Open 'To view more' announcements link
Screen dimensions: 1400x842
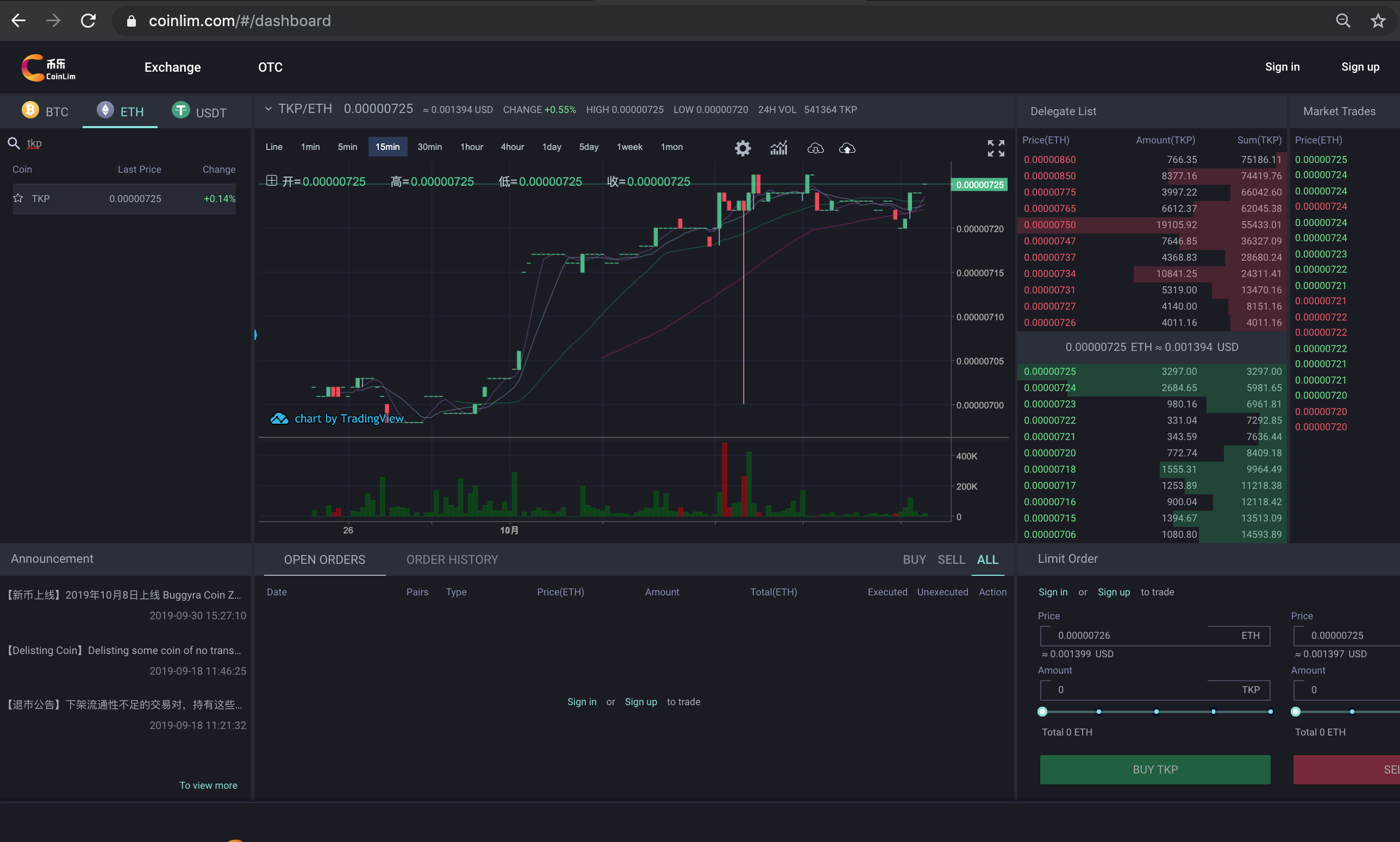(x=208, y=786)
